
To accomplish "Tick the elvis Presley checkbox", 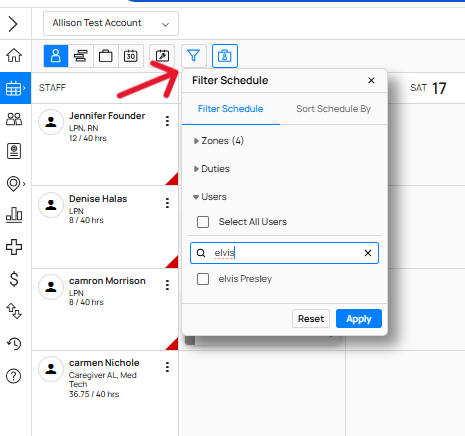I will (203, 279).
